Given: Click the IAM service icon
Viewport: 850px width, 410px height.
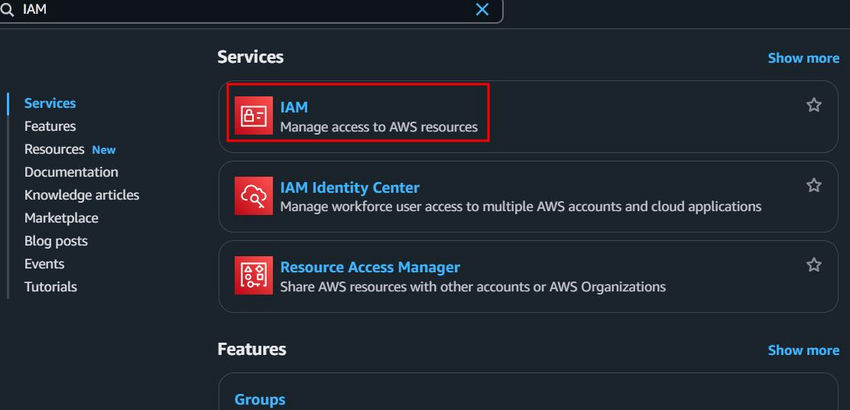Looking at the screenshot, I should [254, 115].
